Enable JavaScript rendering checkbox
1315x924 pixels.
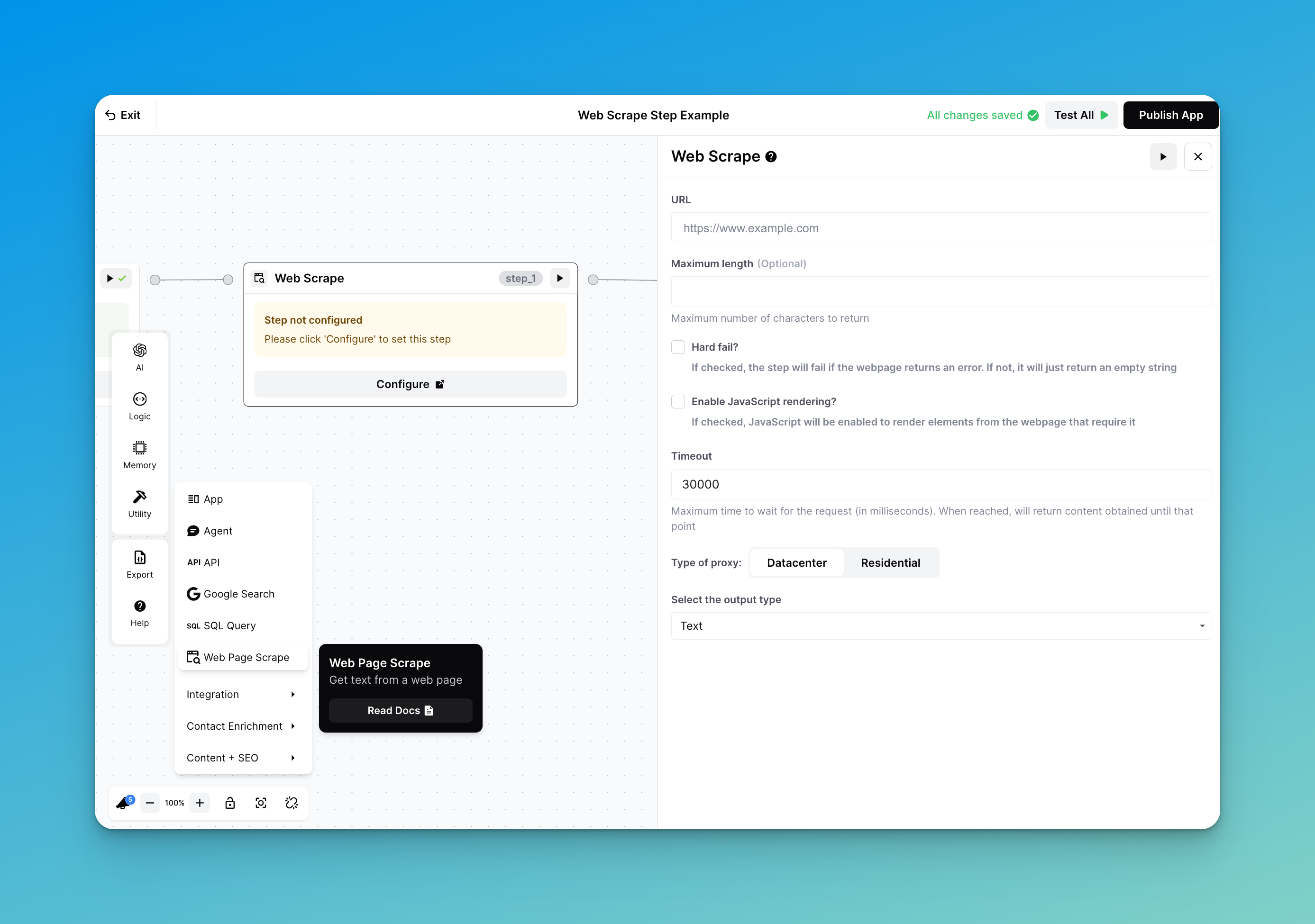(x=678, y=401)
